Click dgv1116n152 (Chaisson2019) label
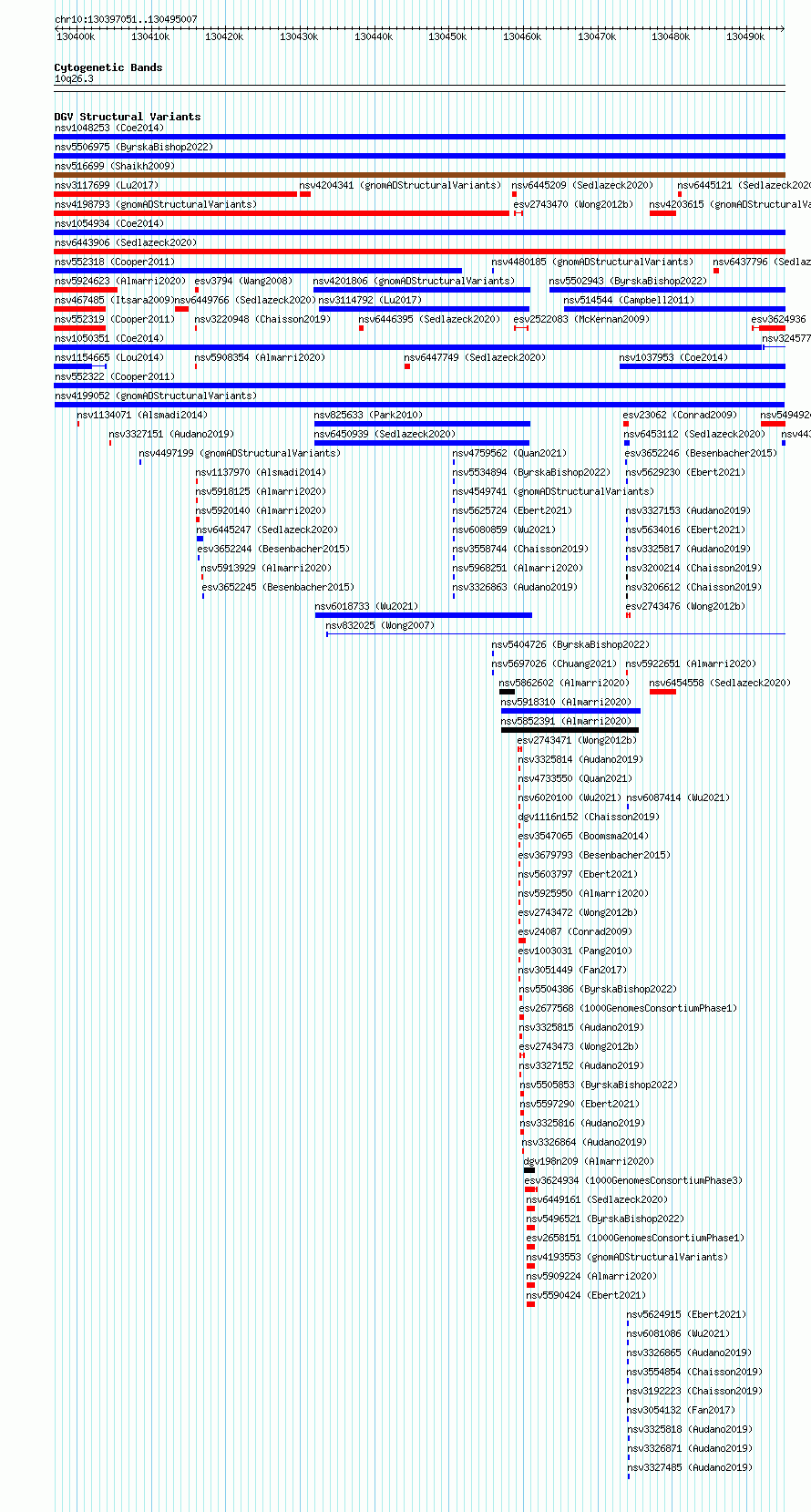The height and width of the screenshot is (1512, 811). (589, 817)
